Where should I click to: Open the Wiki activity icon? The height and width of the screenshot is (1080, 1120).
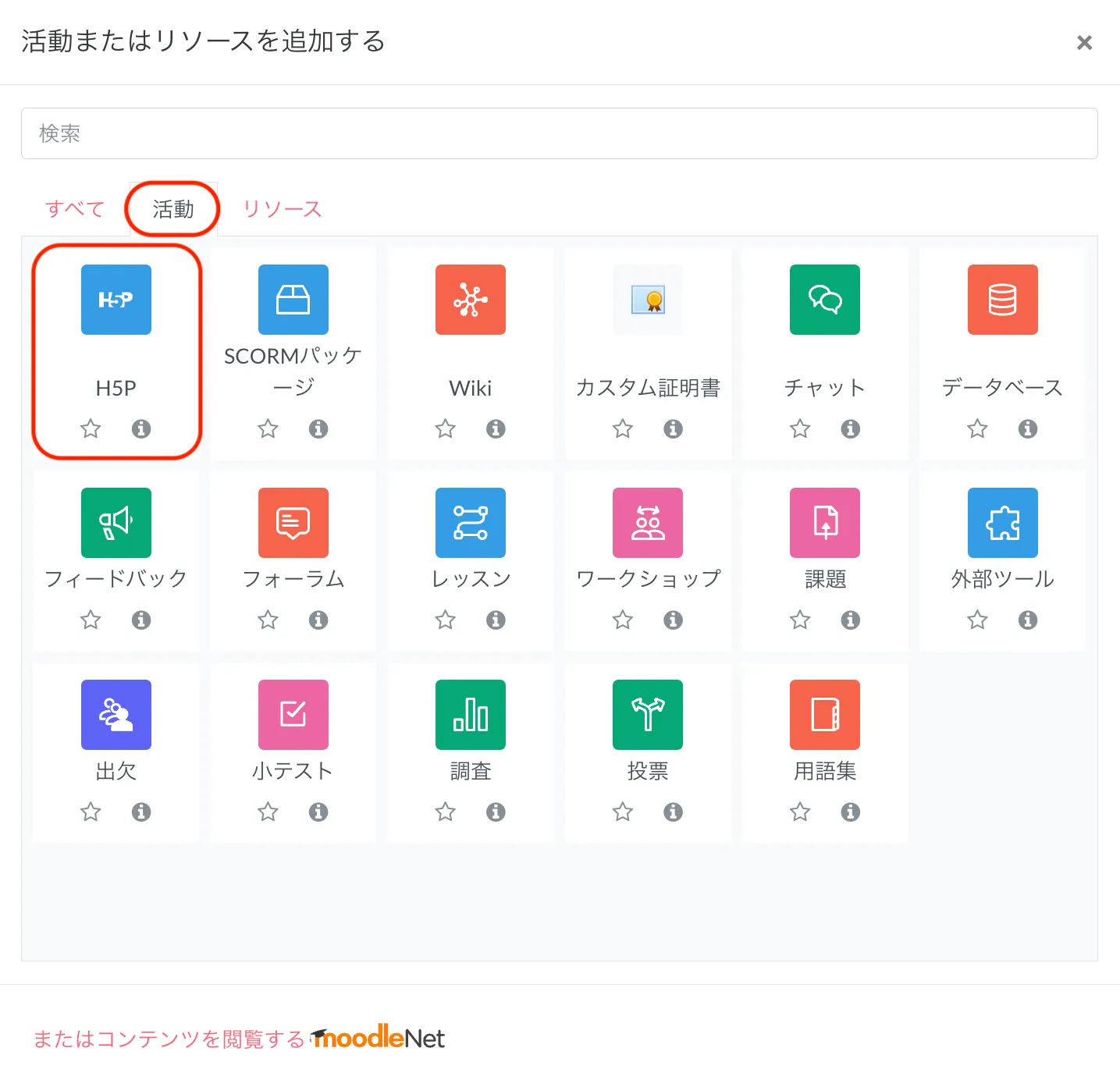(x=470, y=300)
